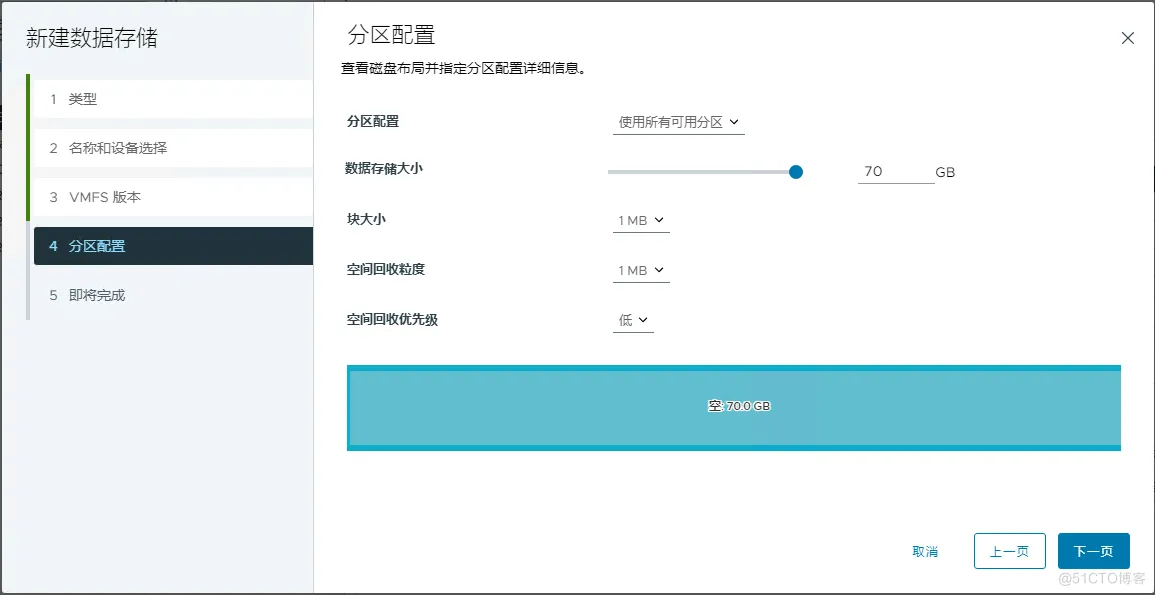The image size is (1155, 595).
Task: Go to step 3 VMFS 版本
Action: pos(173,197)
